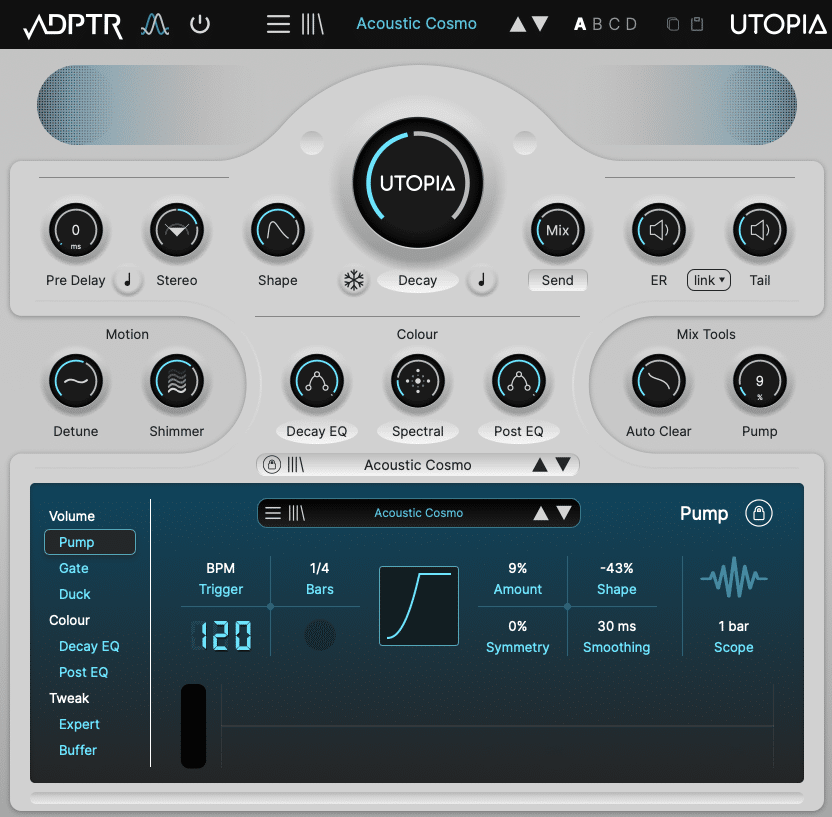This screenshot has width=832, height=817.
Task: Open the top preset library browser icon
Action: [x=313, y=24]
